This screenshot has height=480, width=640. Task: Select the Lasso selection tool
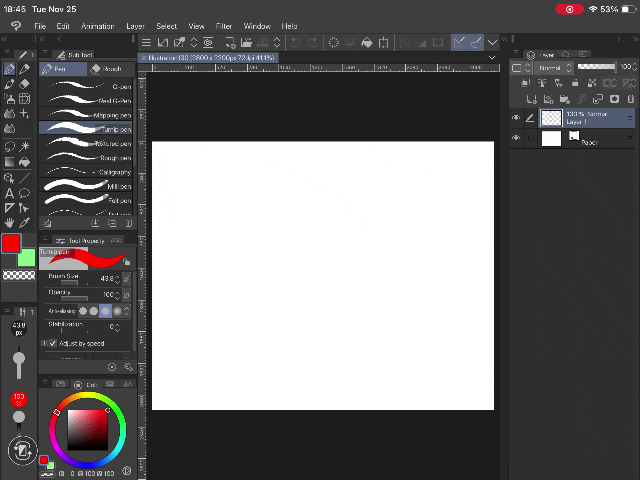click(9, 146)
